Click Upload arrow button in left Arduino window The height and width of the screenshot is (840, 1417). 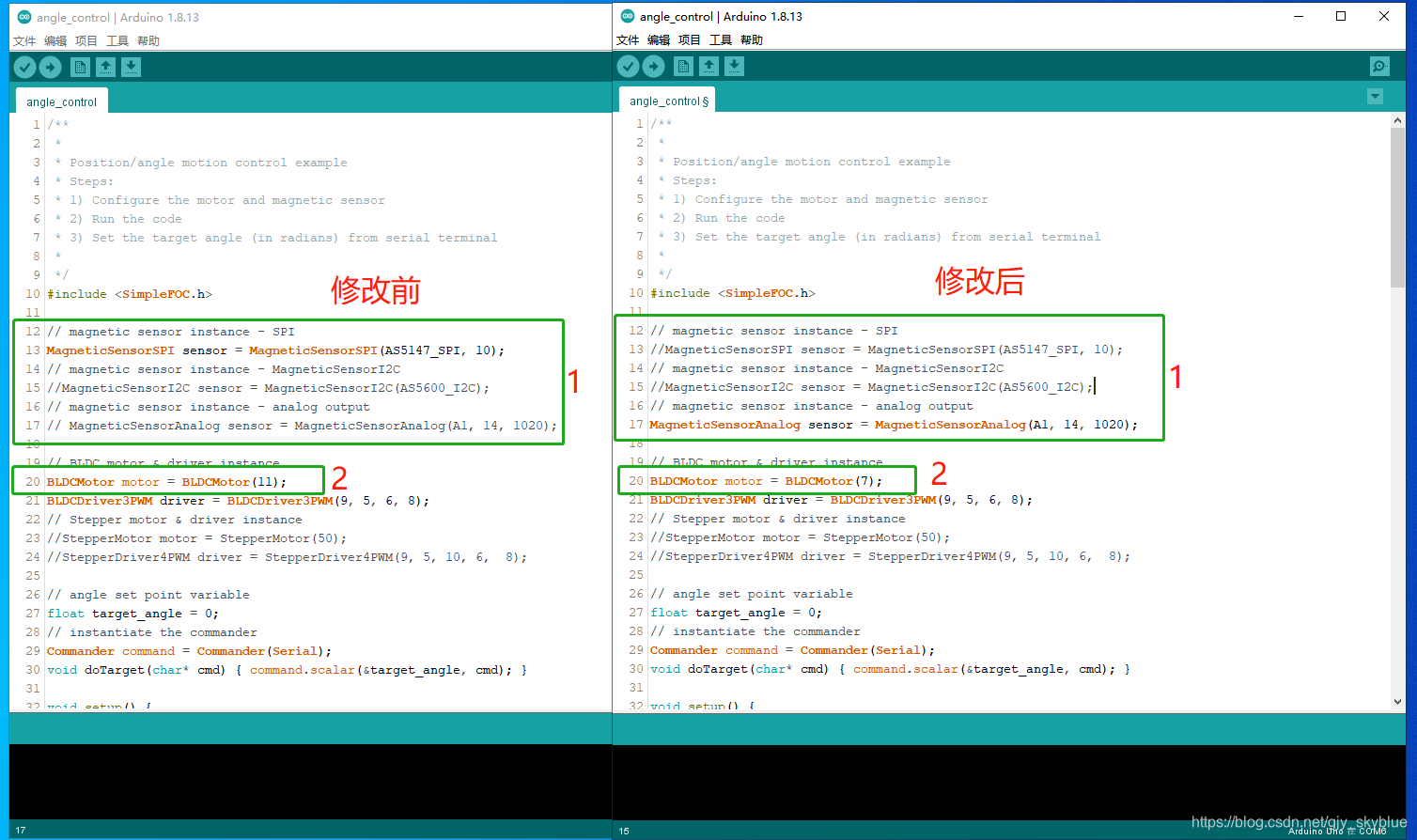[51, 67]
